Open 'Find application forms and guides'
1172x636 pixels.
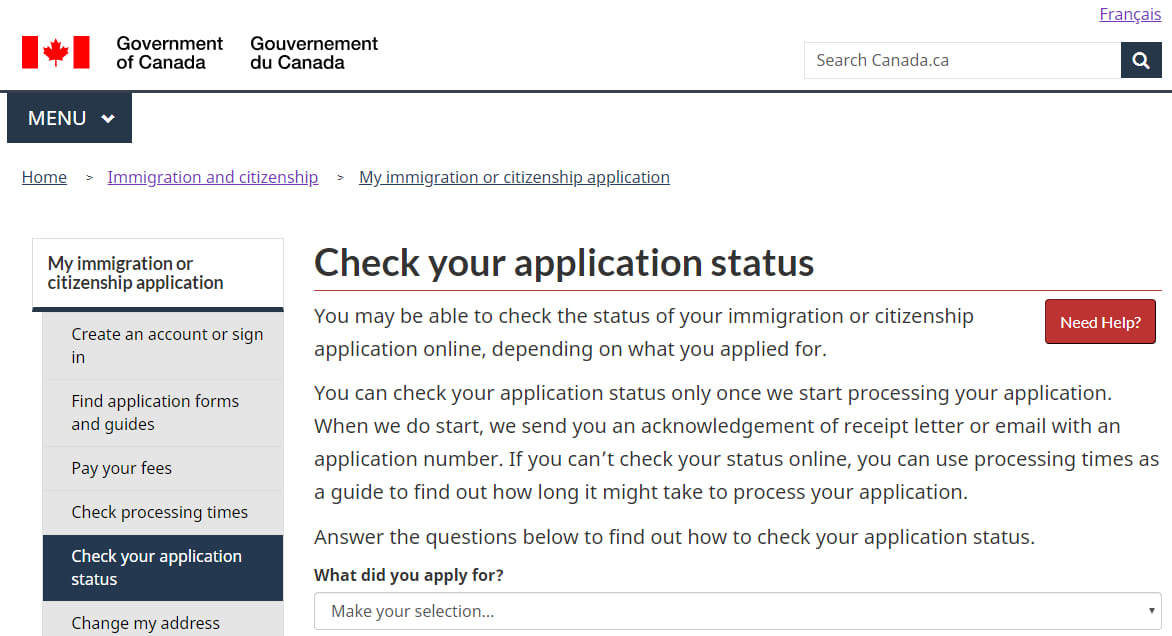[163, 413]
